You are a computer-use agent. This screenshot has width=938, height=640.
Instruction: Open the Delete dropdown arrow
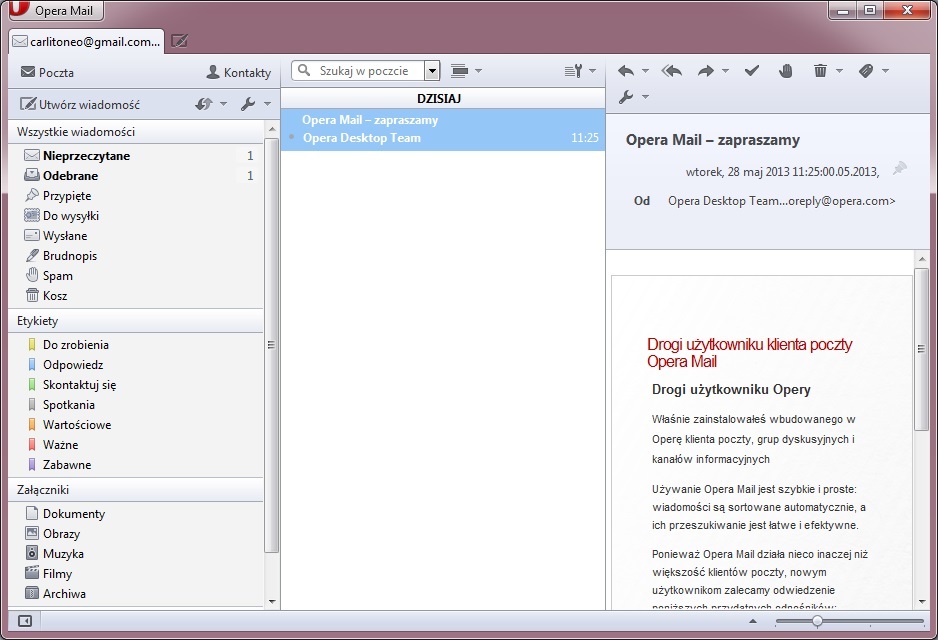(x=839, y=71)
